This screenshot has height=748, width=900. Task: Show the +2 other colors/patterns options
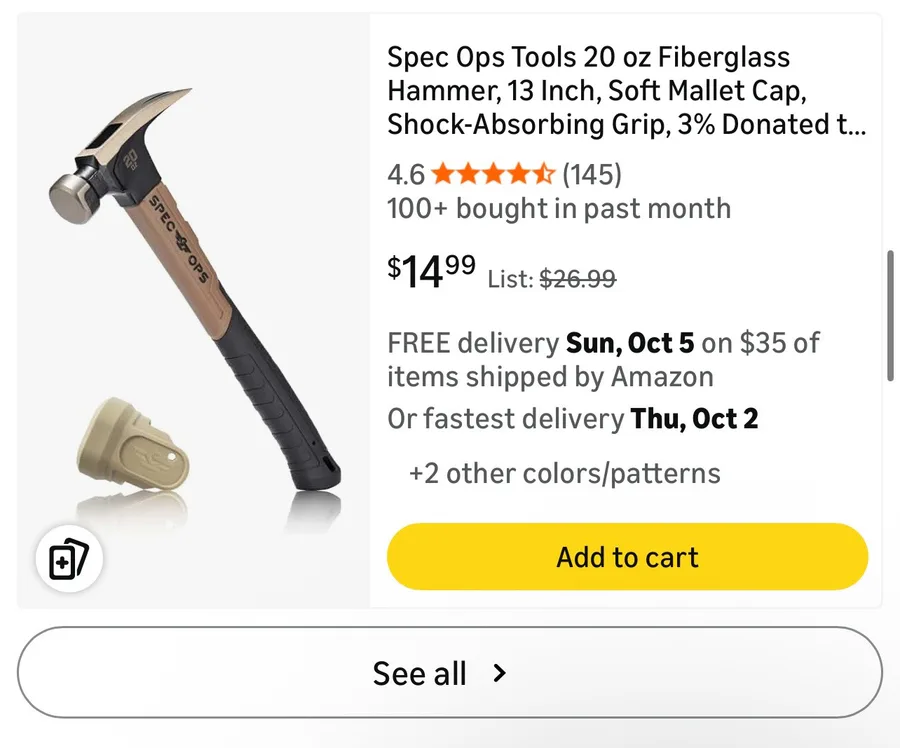click(564, 473)
